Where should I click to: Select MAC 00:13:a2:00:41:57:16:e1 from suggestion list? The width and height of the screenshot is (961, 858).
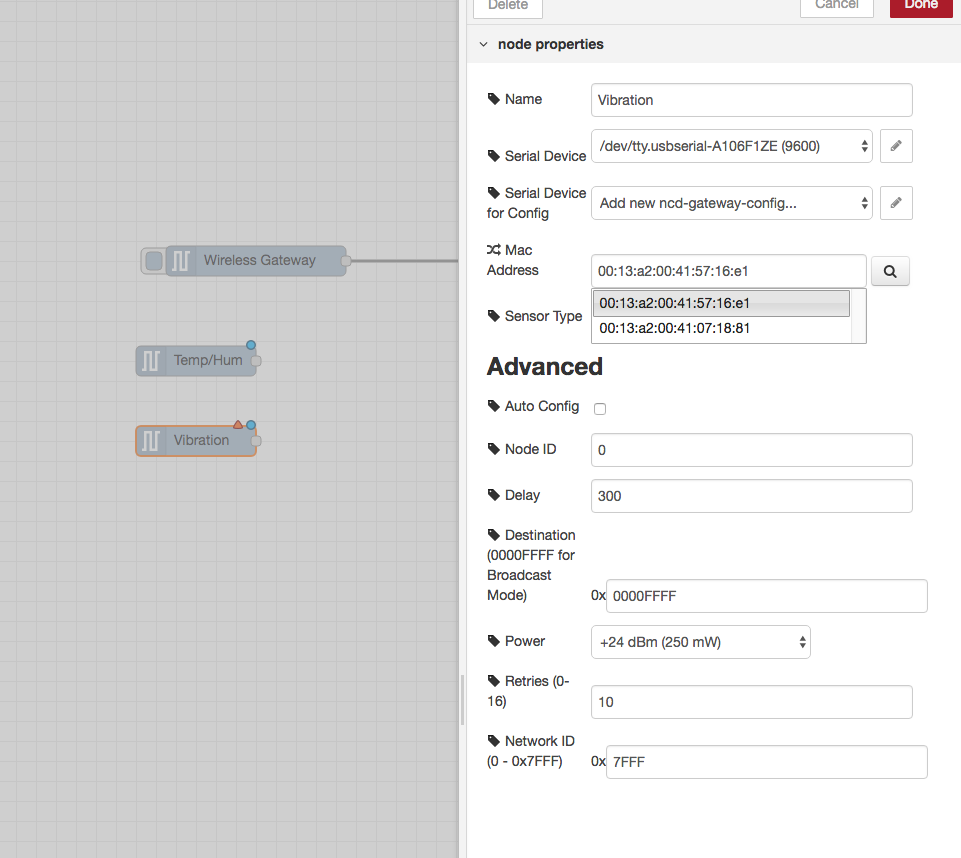[721, 303]
